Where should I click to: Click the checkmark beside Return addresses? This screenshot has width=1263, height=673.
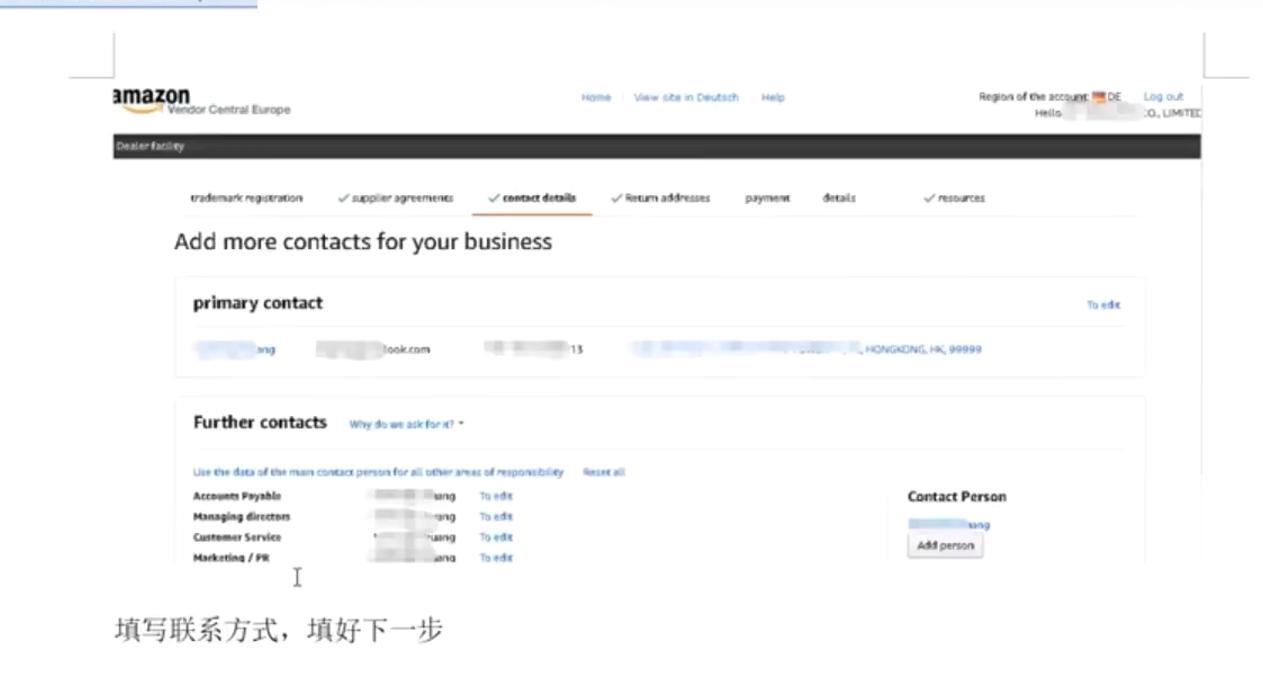(616, 198)
